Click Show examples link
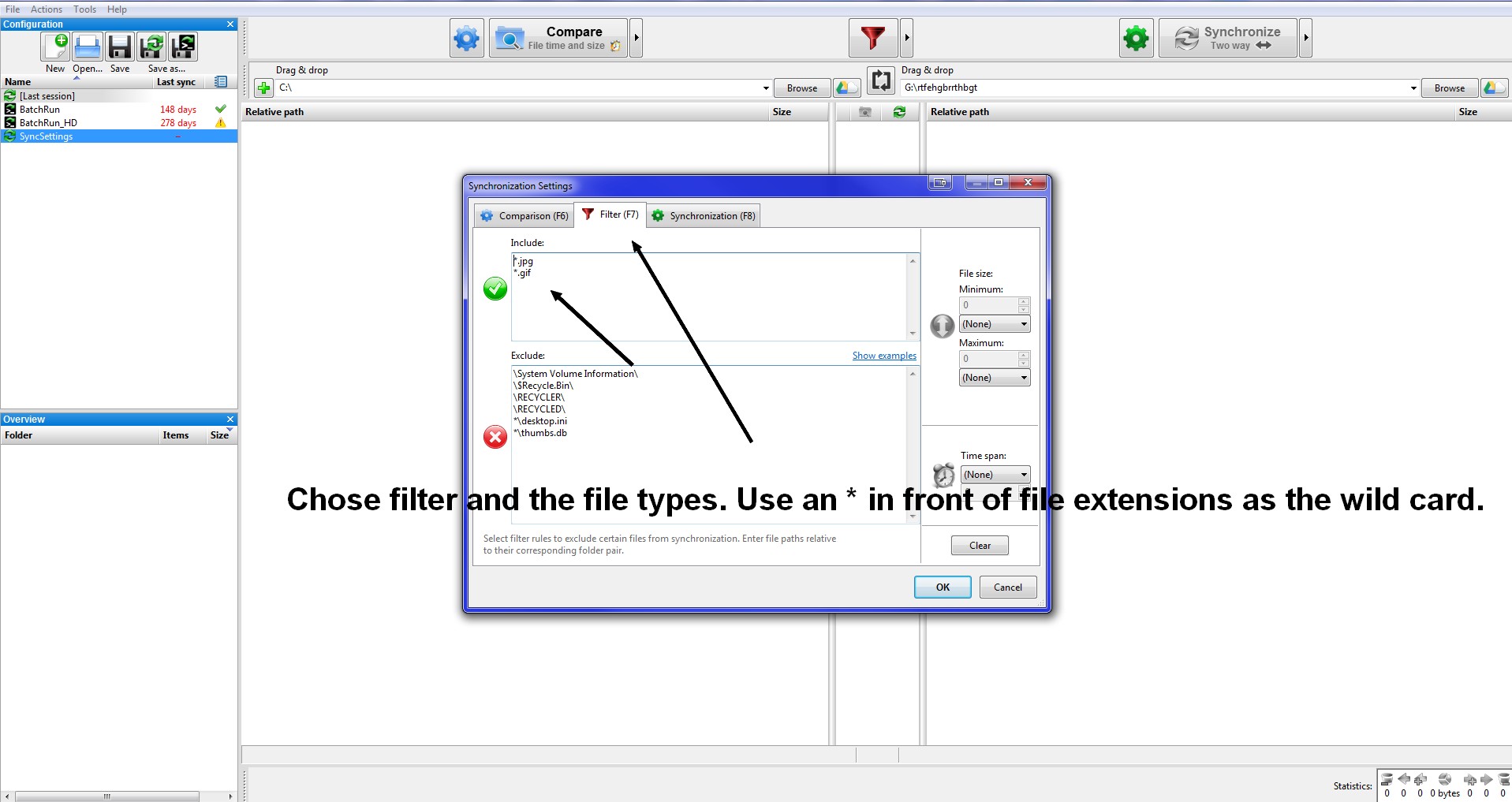1512x802 pixels. click(884, 356)
